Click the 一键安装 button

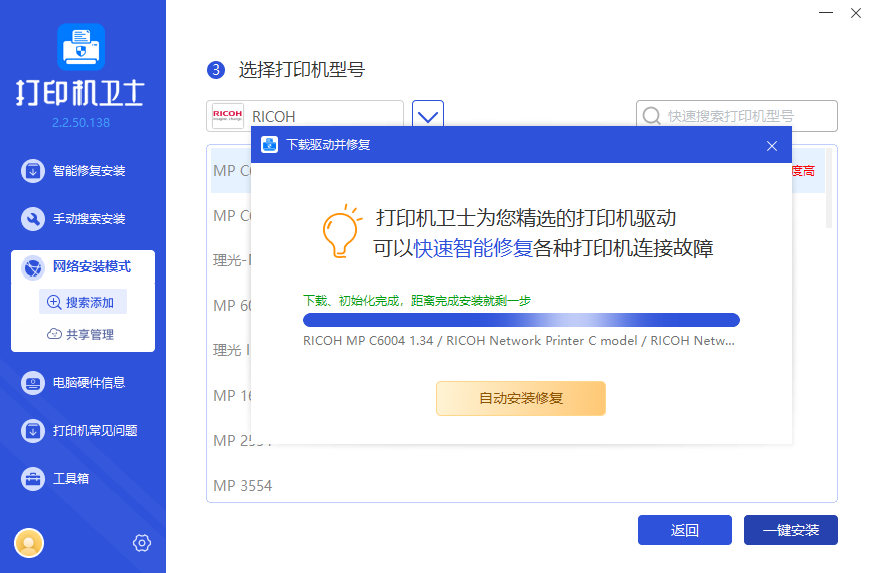tap(791, 530)
